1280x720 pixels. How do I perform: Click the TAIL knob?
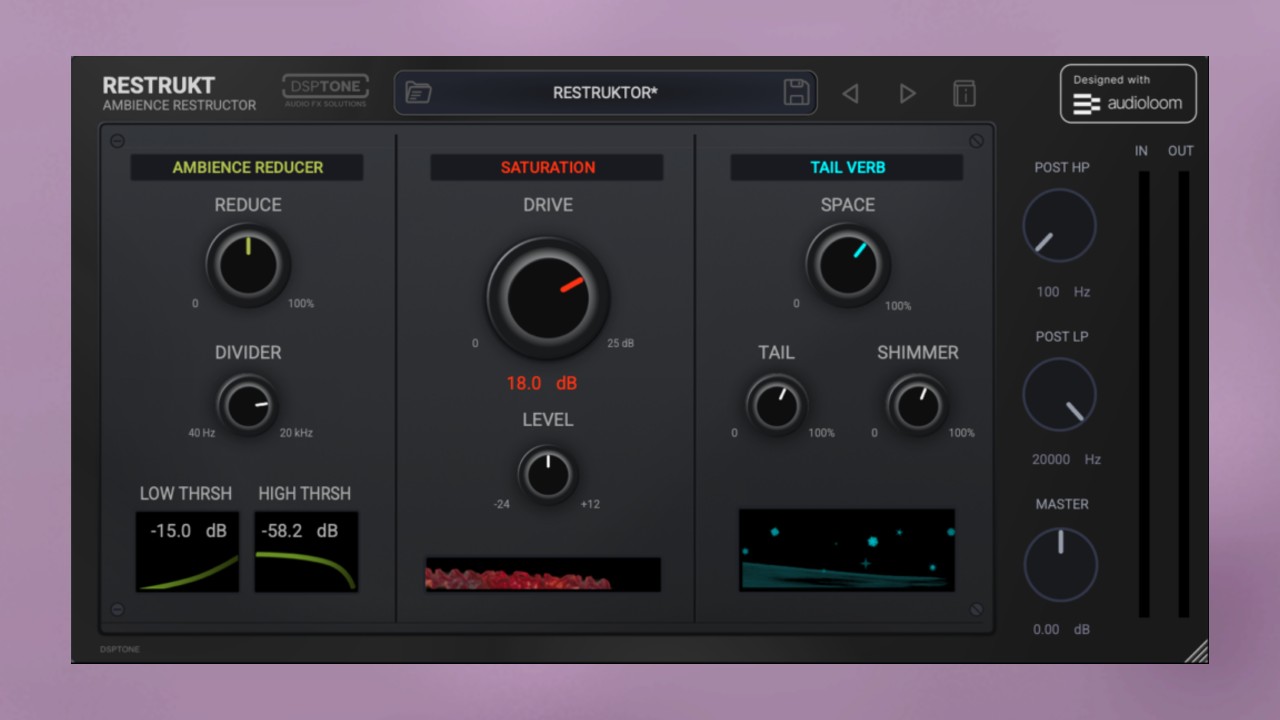[x=777, y=405]
